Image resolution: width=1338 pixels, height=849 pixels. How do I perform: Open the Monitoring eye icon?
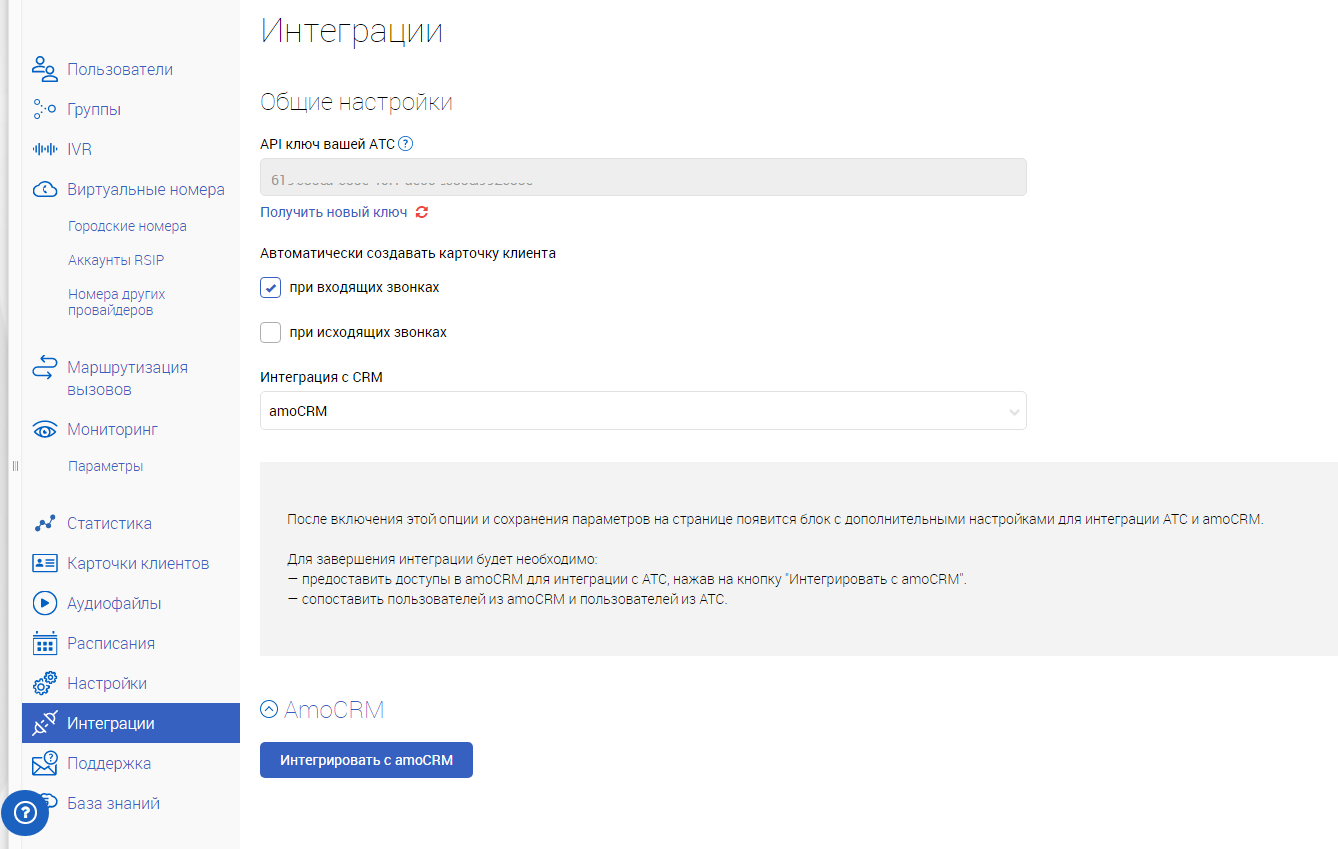pyautogui.click(x=44, y=430)
